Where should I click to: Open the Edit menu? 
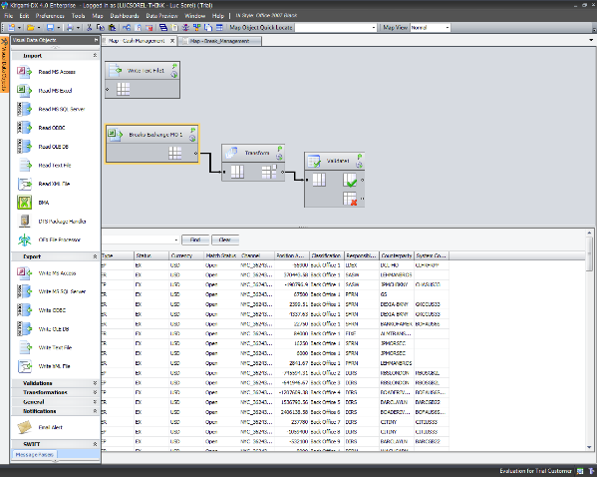pyautogui.click(x=24, y=16)
